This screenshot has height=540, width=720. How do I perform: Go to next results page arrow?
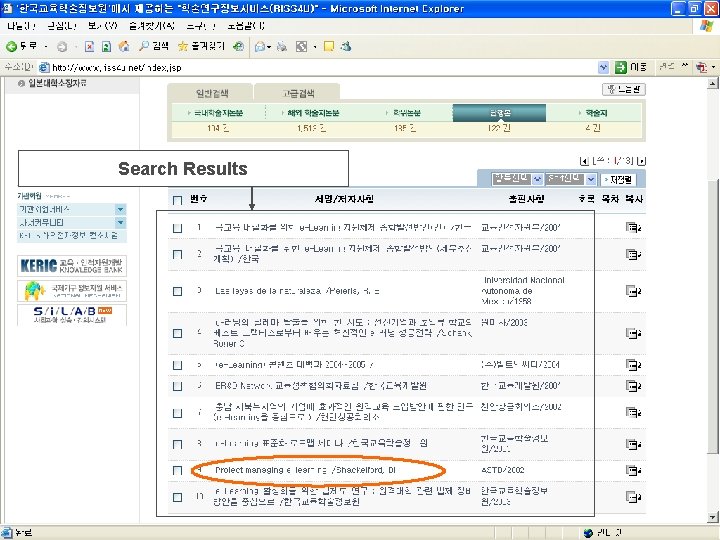coord(641,161)
